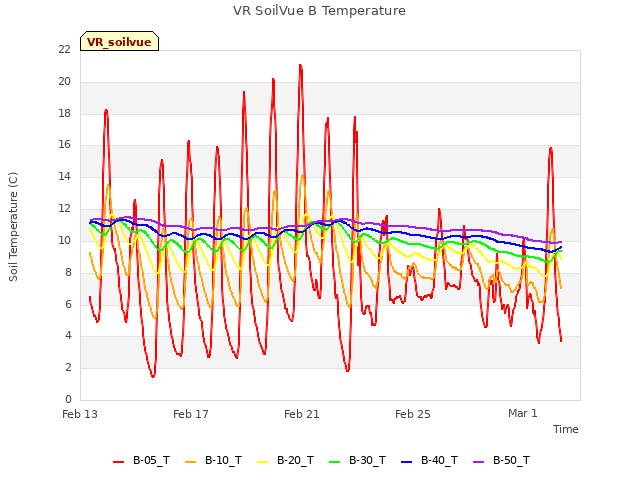Click the Feb 21 x-axis label
Screen dimensions: 640x480
302,414
